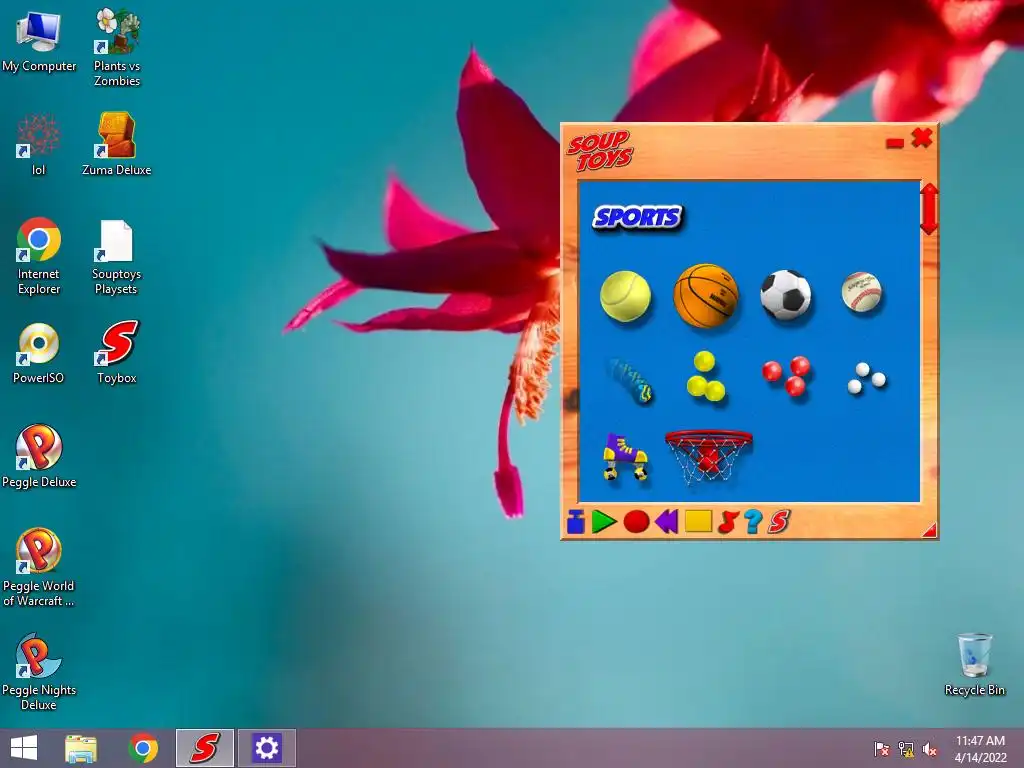Select the PowerISO desktop icon
The height and width of the screenshot is (768, 1024).
(39, 353)
